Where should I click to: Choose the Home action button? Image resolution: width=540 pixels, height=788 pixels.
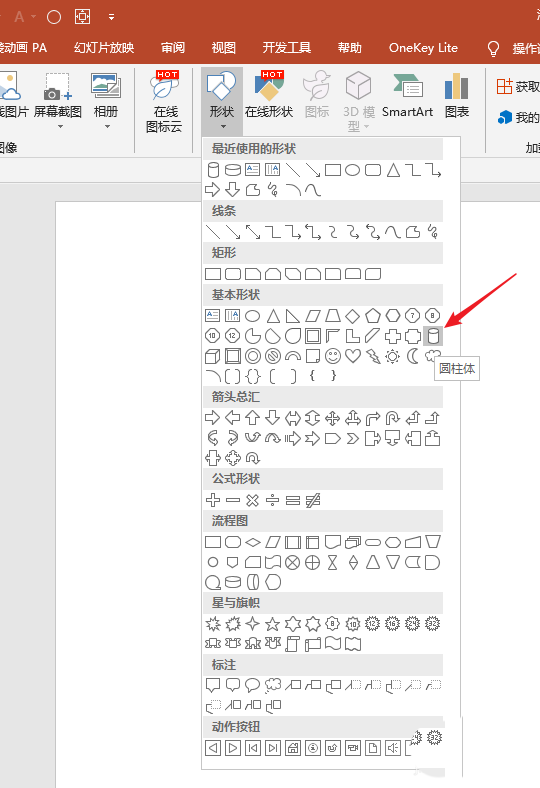click(293, 748)
